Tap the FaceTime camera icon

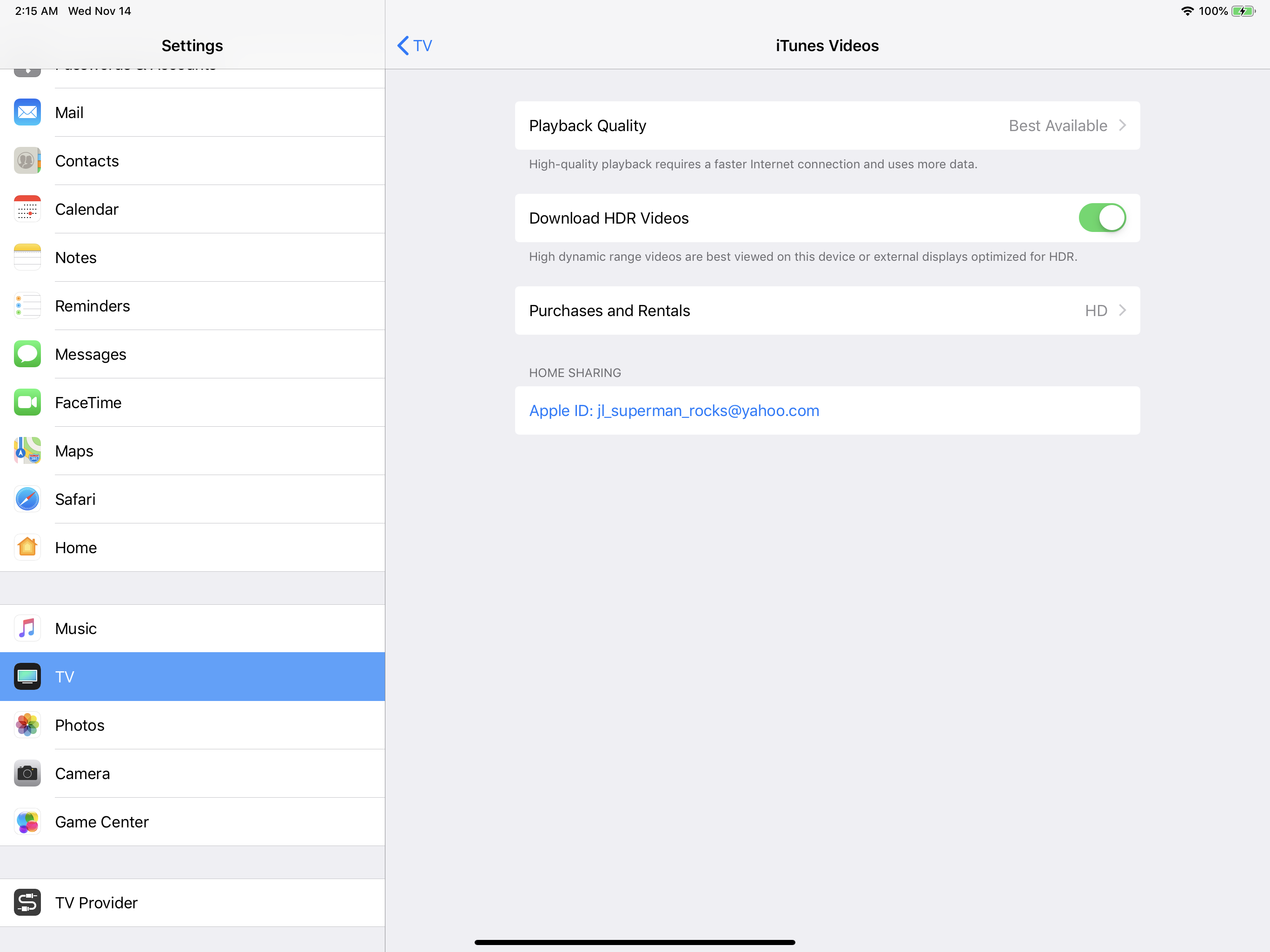coord(27,403)
